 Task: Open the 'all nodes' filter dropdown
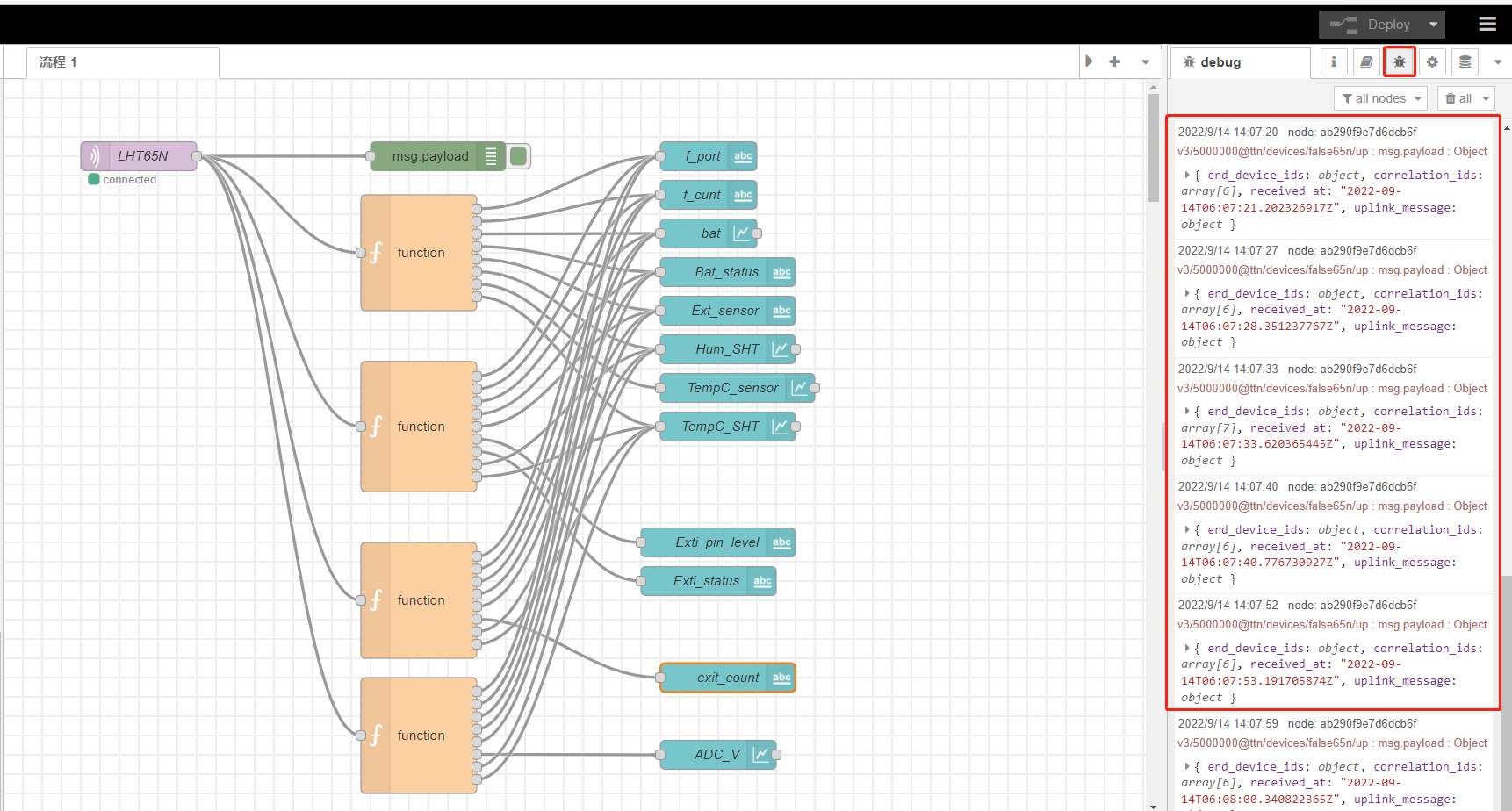click(1380, 98)
